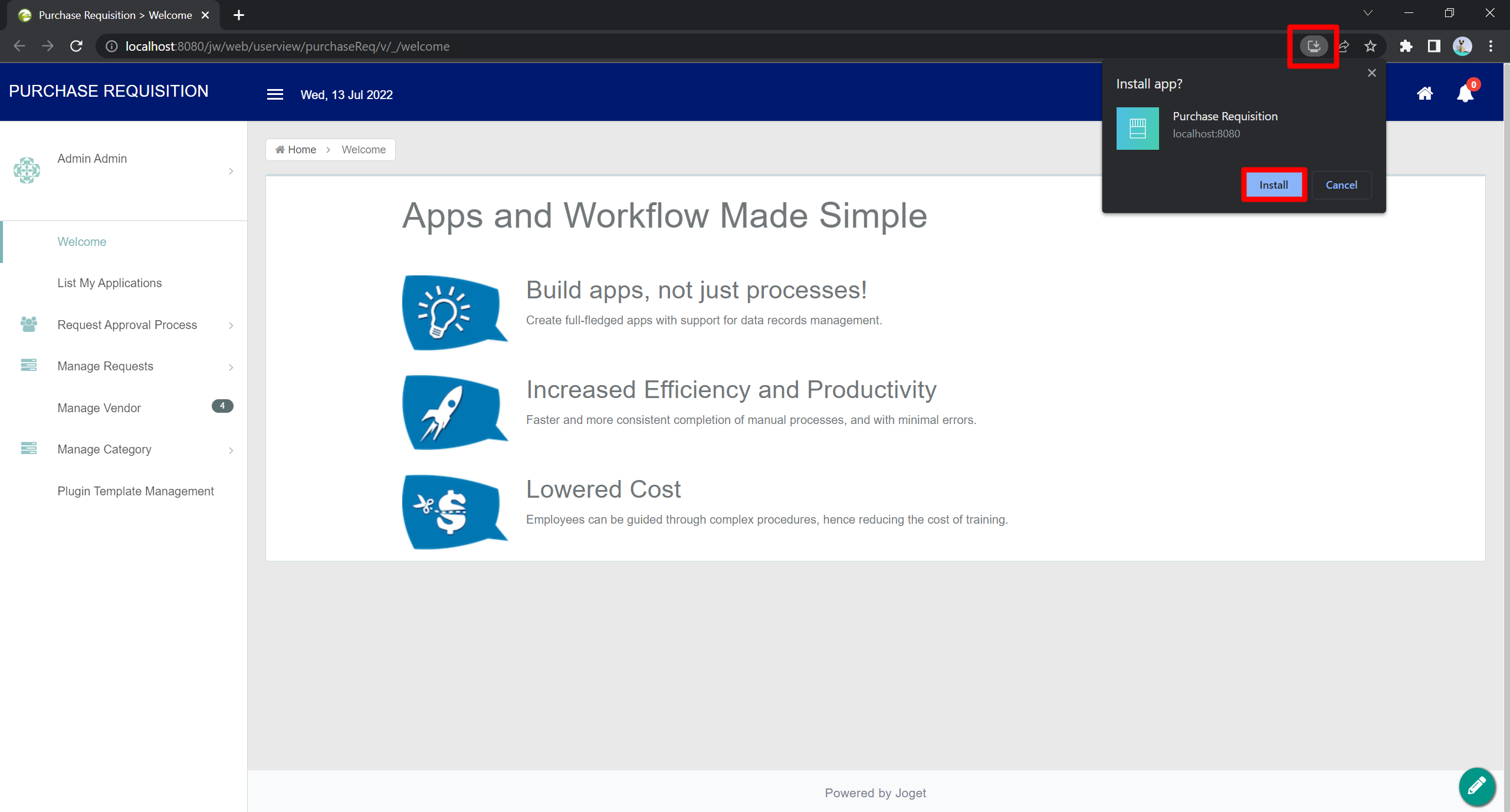
Task: Open the browser extensions puzzle icon
Action: (x=1406, y=46)
